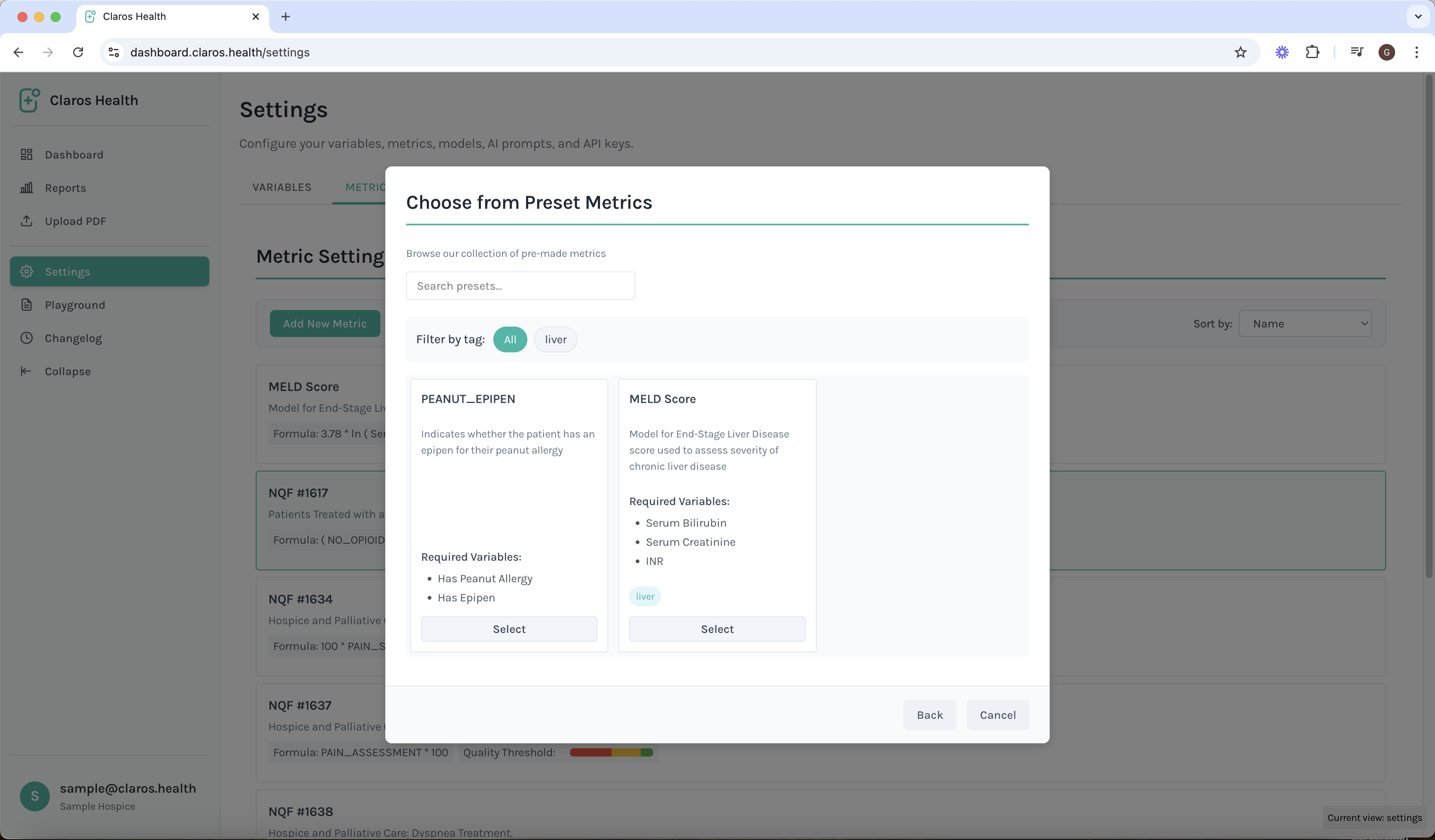Filter presets by the liver tag
This screenshot has width=1435, height=840.
[x=555, y=339]
